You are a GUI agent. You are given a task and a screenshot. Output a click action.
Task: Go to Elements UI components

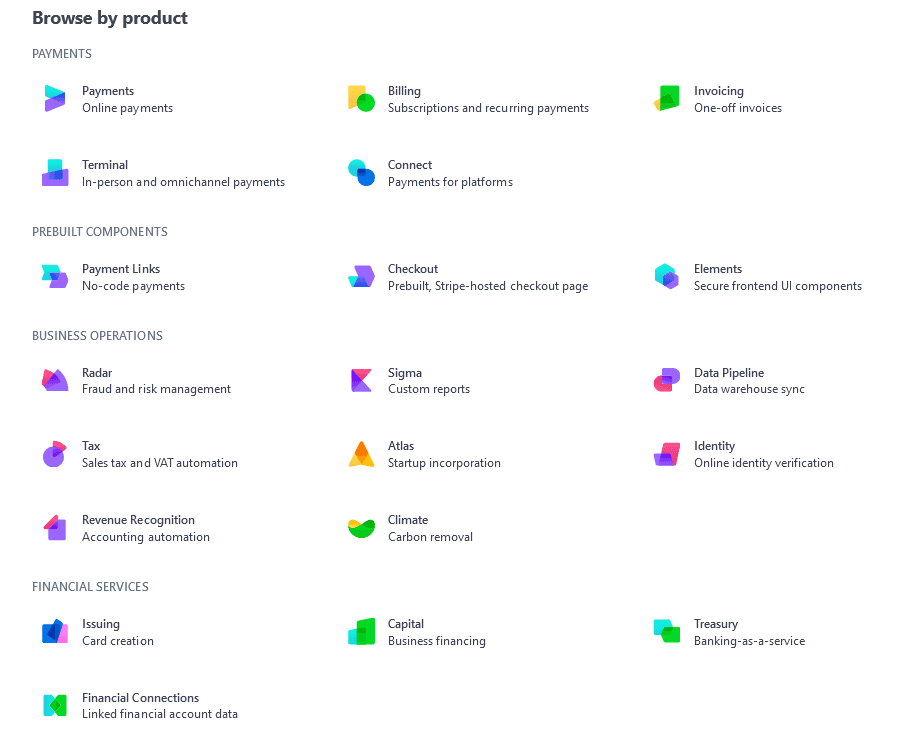click(718, 269)
